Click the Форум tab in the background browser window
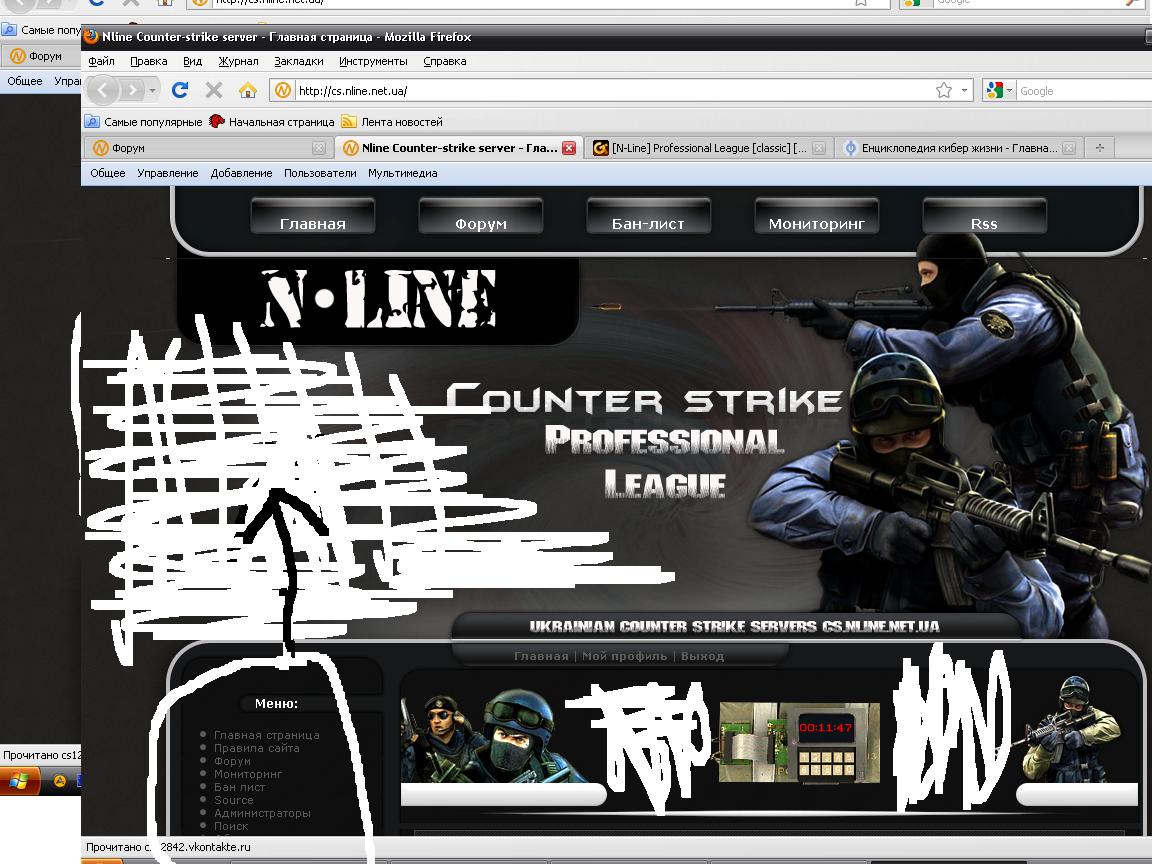The width and height of the screenshot is (1152, 864). coord(40,56)
